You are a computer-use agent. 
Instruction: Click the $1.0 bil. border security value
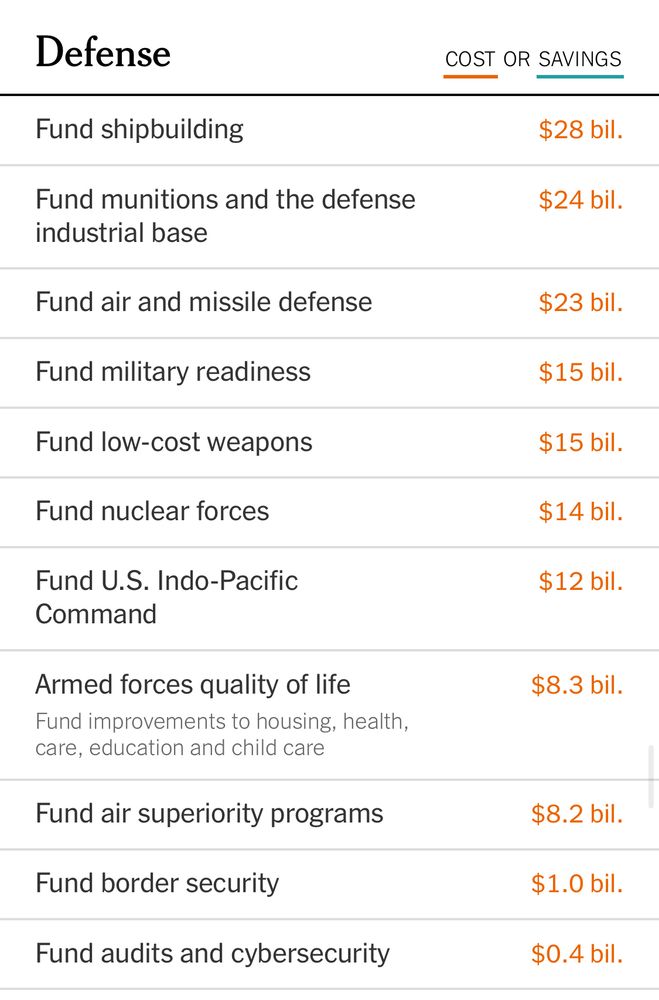(x=578, y=883)
